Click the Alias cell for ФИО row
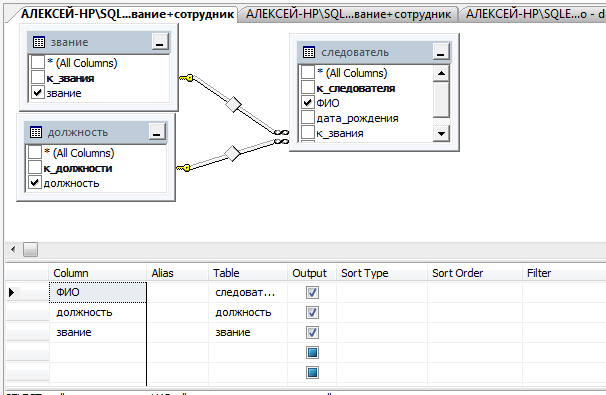Image resolution: width=606 pixels, height=395 pixels. pyautogui.click(x=178, y=293)
